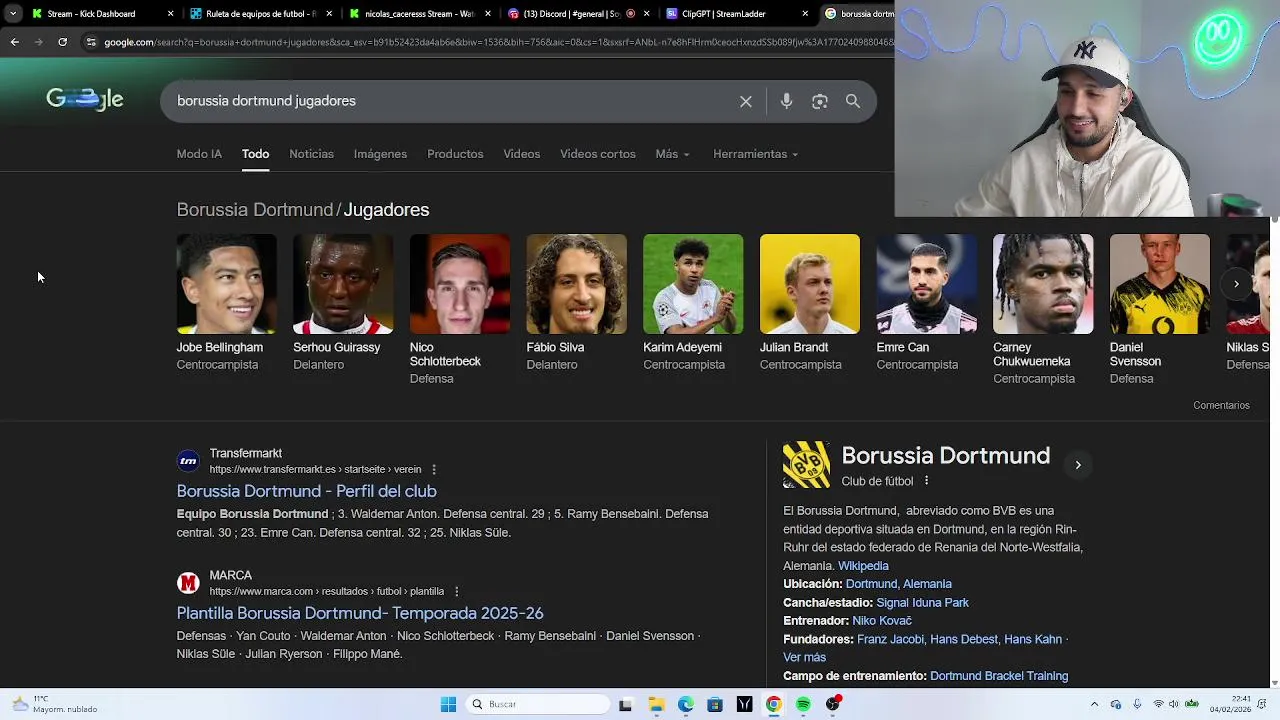Screen dimensions: 1280x720
Task: Go back to previous page in browser
Action: pyautogui.click(x=14, y=42)
